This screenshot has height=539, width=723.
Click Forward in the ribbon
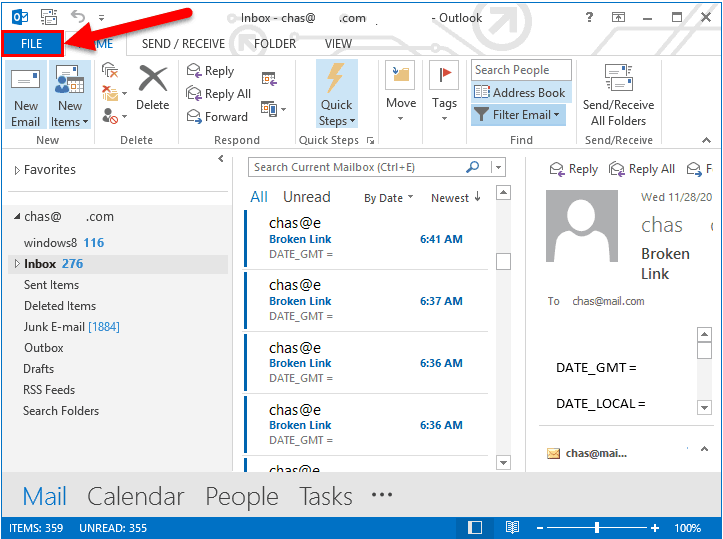[x=217, y=116]
